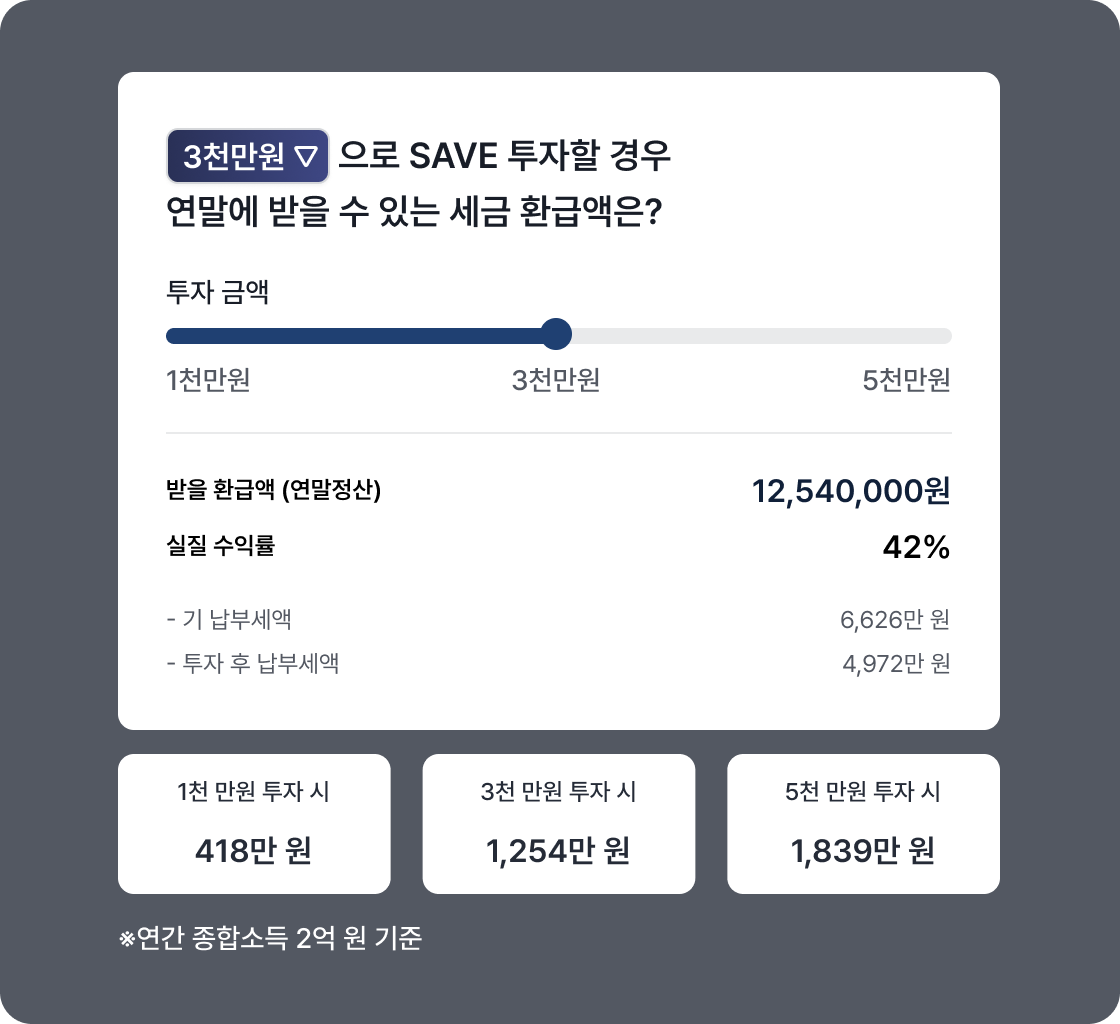This screenshot has width=1120, height=1024.
Task: Click the 받을 환급액 (연말정산) label
Action: point(274,490)
